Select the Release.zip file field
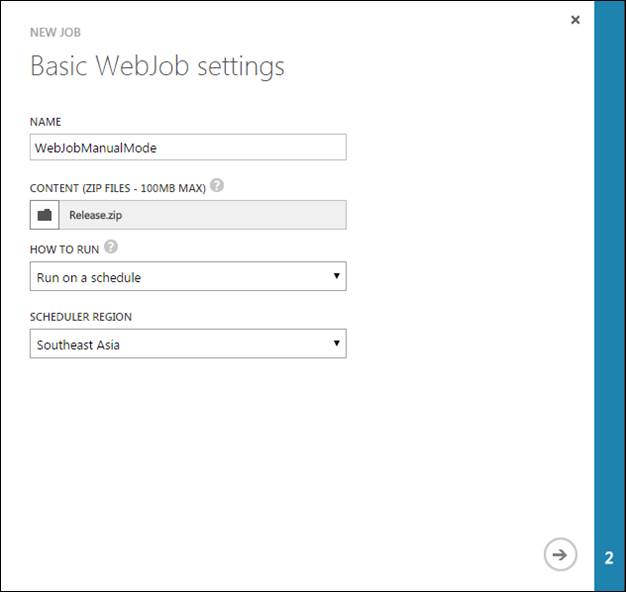Viewport: 626px width, 592px height. click(x=203, y=215)
